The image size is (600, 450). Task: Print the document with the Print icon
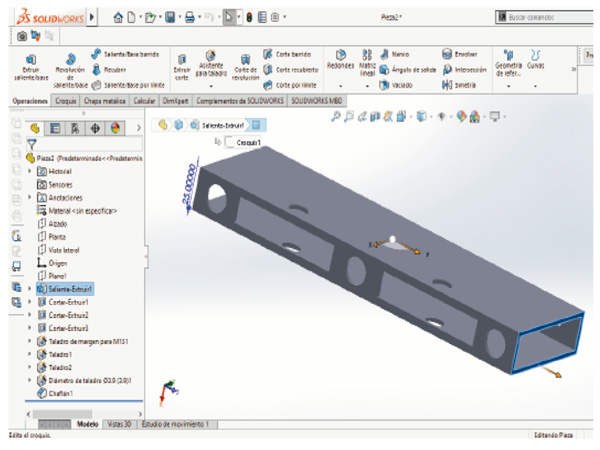(x=190, y=17)
